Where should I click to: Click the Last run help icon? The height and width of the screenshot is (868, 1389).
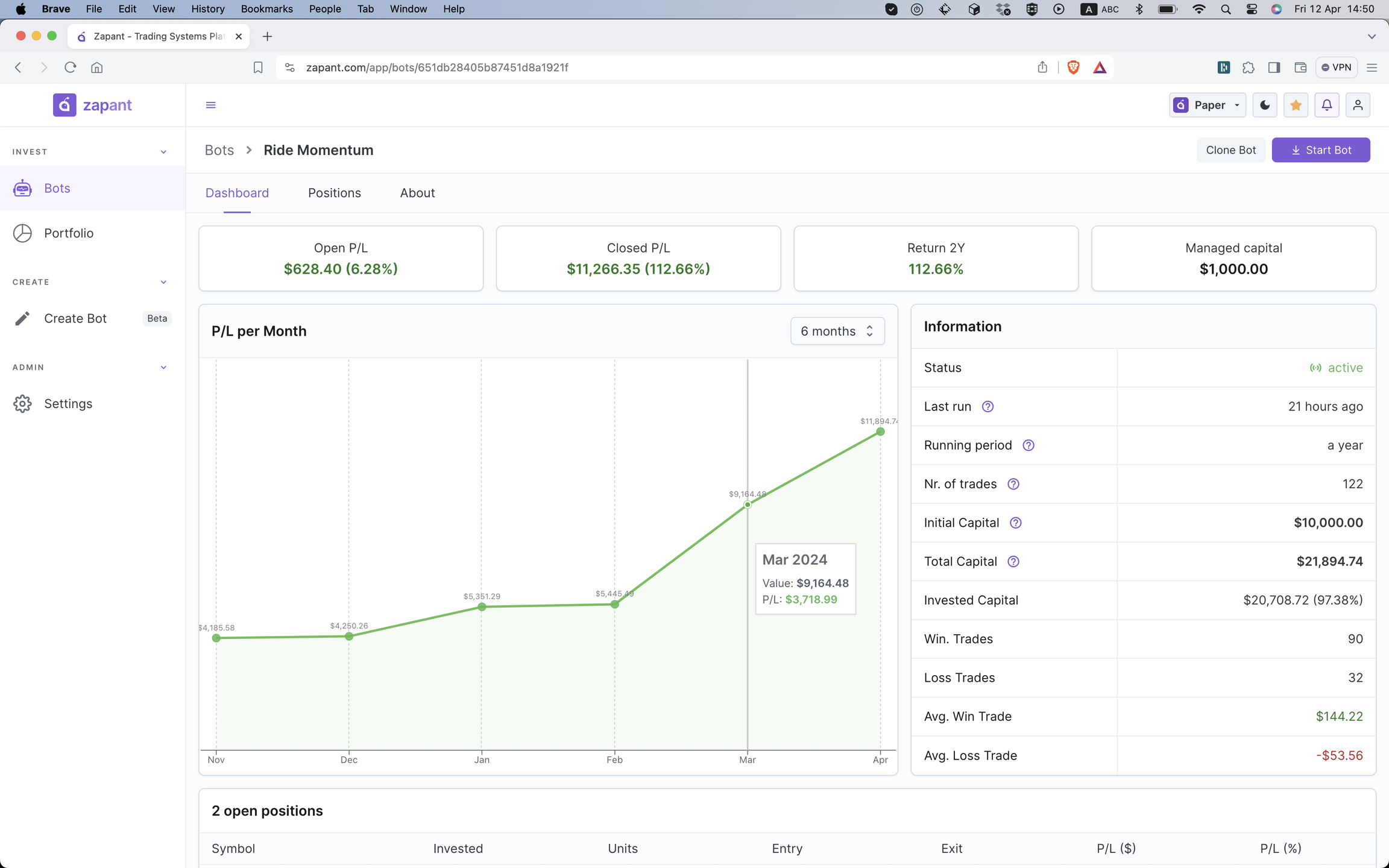point(987,406)
